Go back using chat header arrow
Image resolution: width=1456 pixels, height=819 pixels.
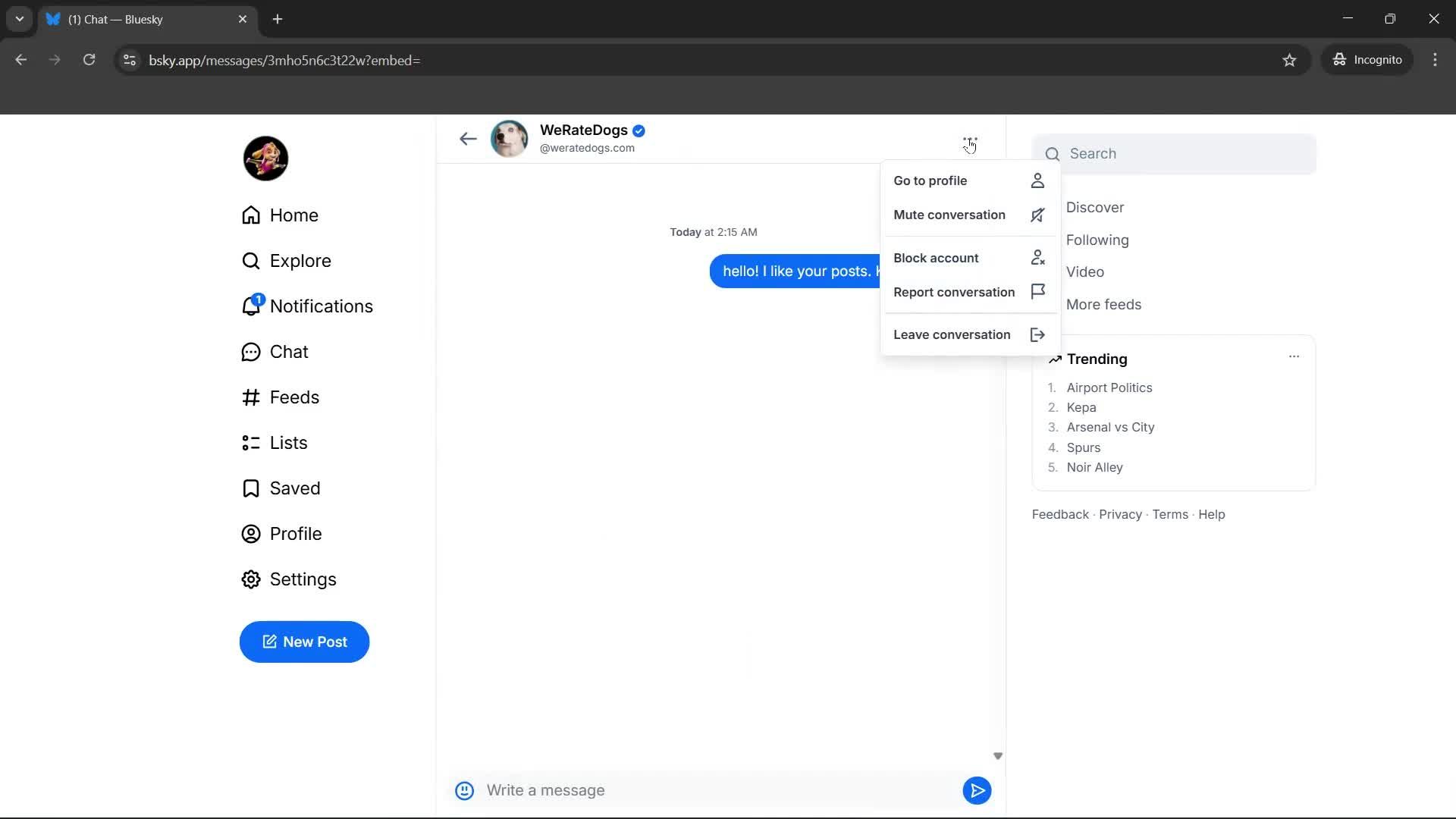point(468,139)
